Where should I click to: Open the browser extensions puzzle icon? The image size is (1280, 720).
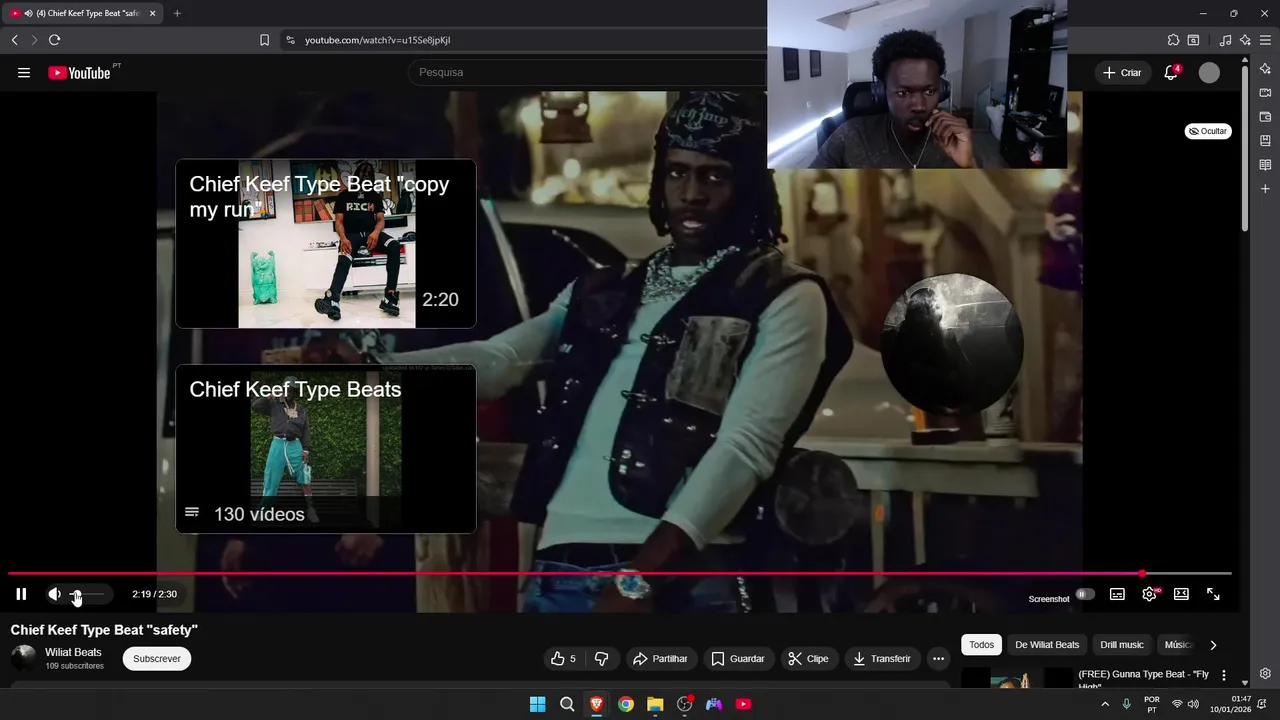coord(1173,40)
